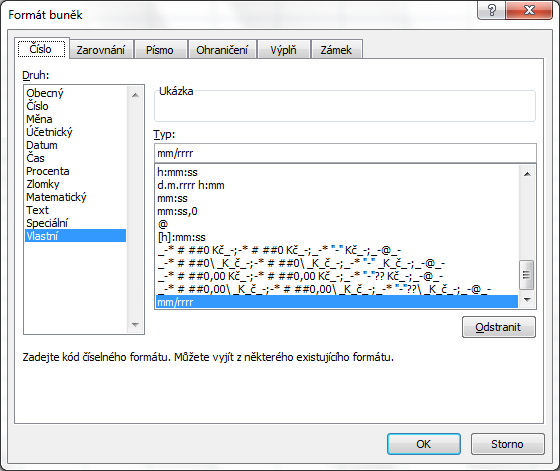Click the format list scroll down arrow
Viewport: 560px width, 471px height.
pos(527,300)
